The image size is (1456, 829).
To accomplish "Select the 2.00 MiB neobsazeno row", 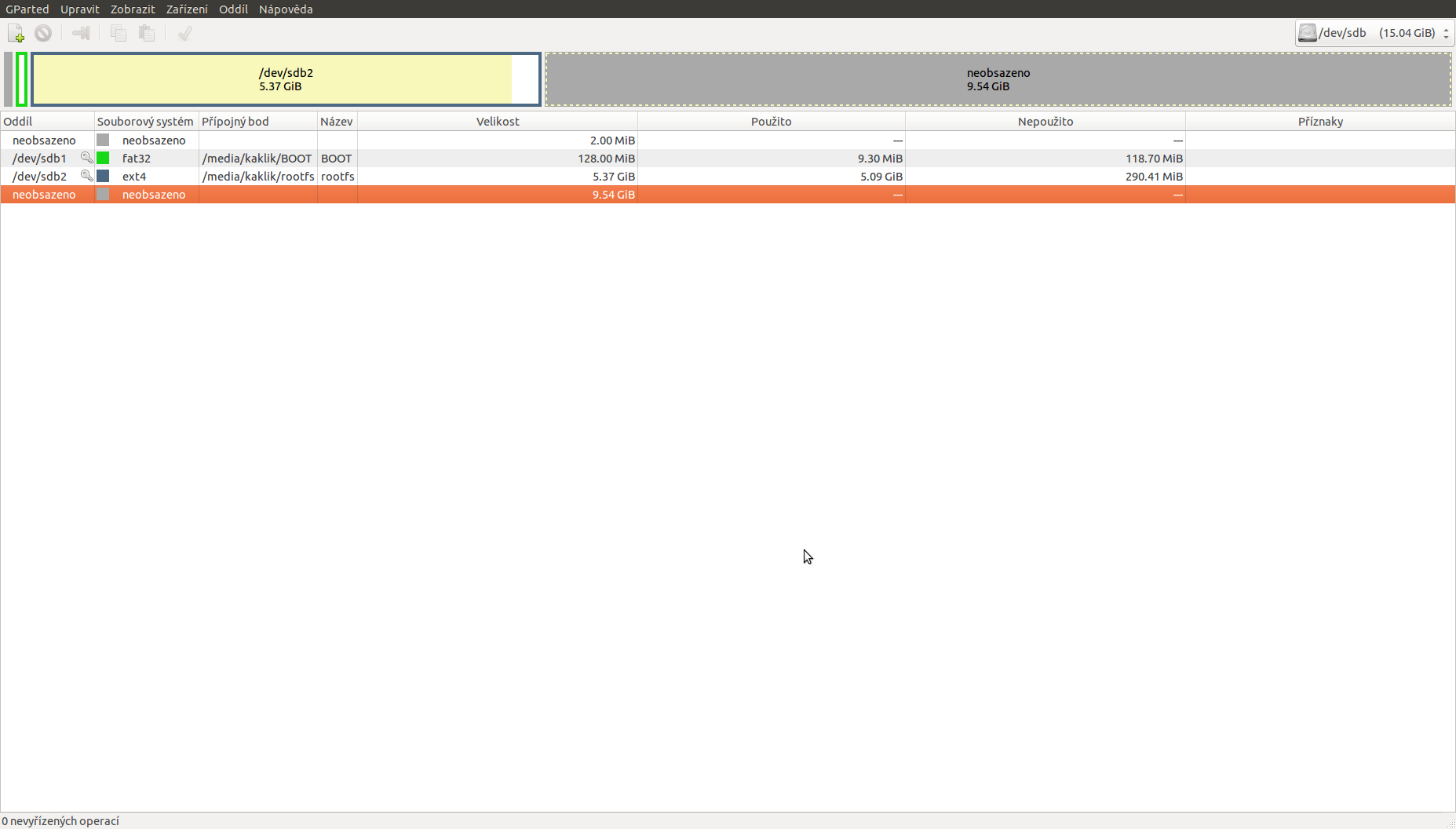I will [x=44, y=141].
